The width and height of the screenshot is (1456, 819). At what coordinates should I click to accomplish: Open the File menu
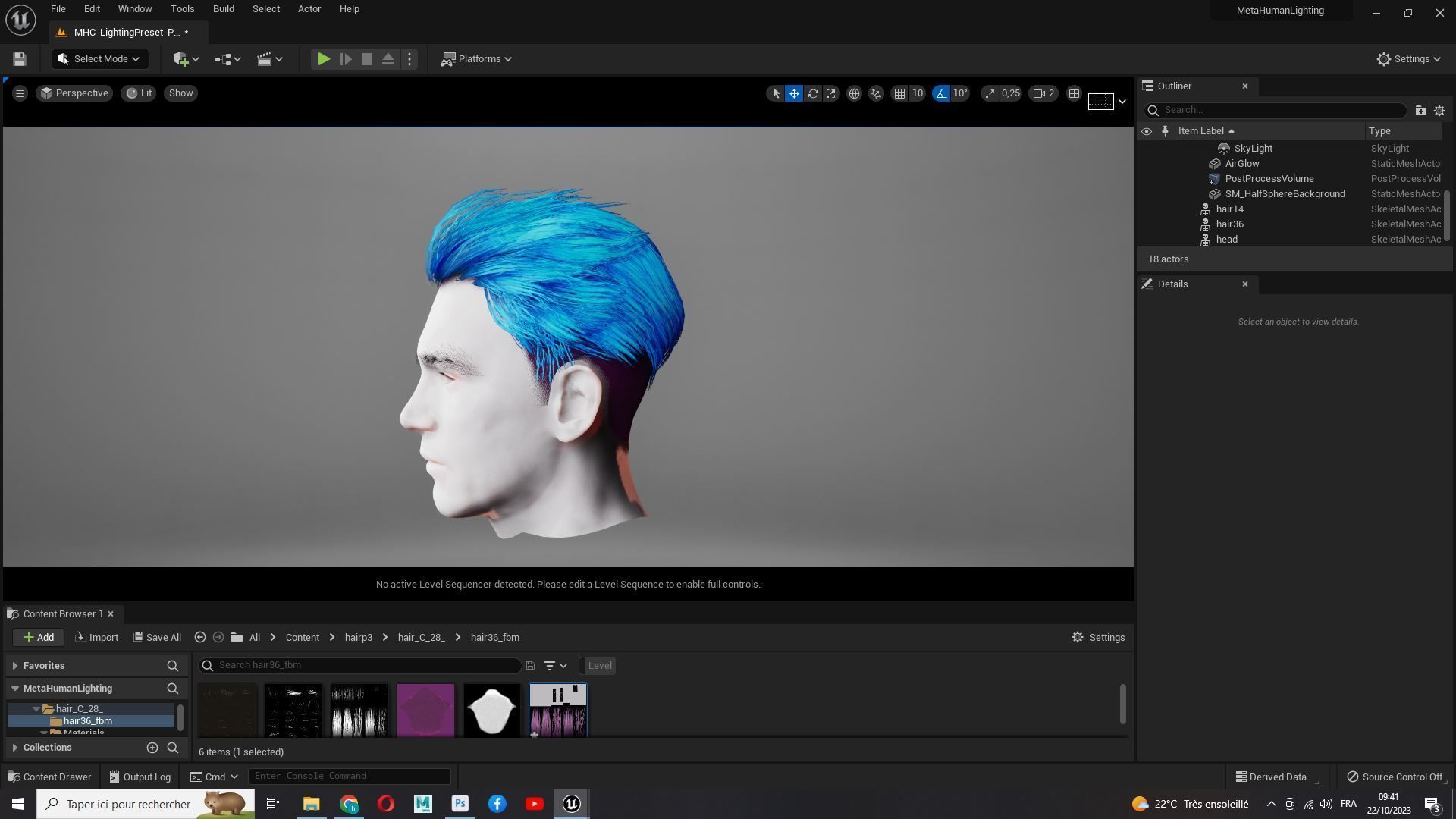coord(58,9)
